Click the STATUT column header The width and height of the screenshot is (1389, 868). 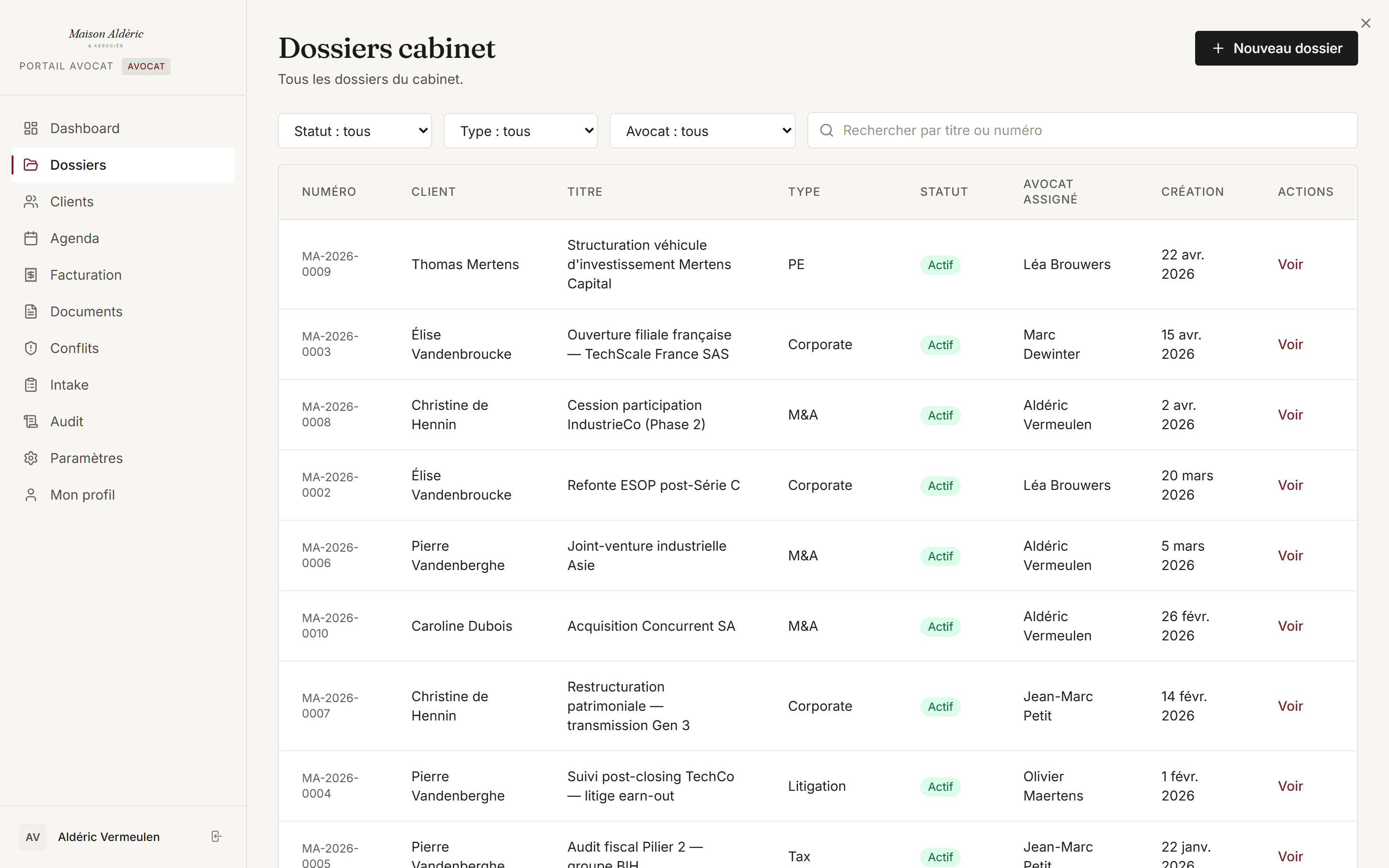pyautogui.click(x=943, y=192)
